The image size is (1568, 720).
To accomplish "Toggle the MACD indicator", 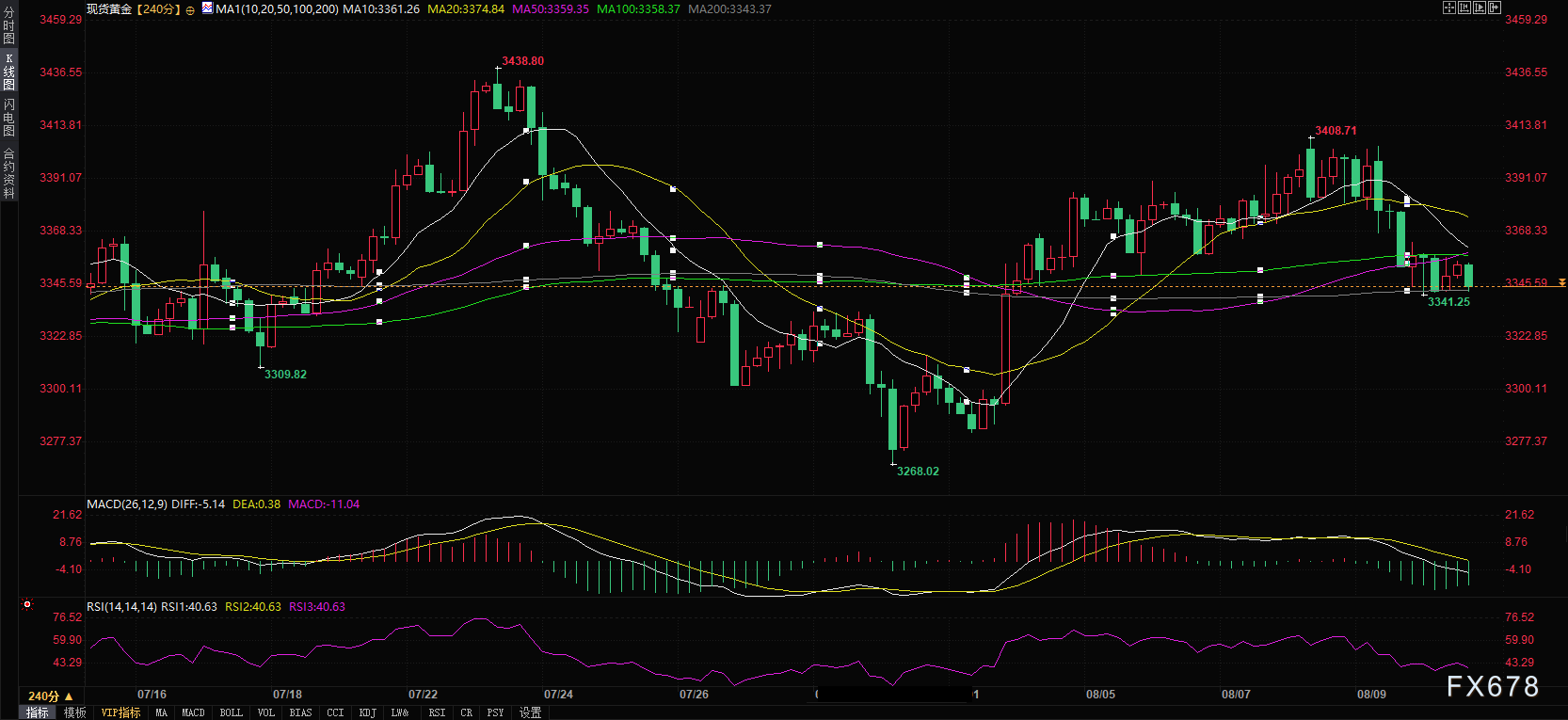I will 193,712.
